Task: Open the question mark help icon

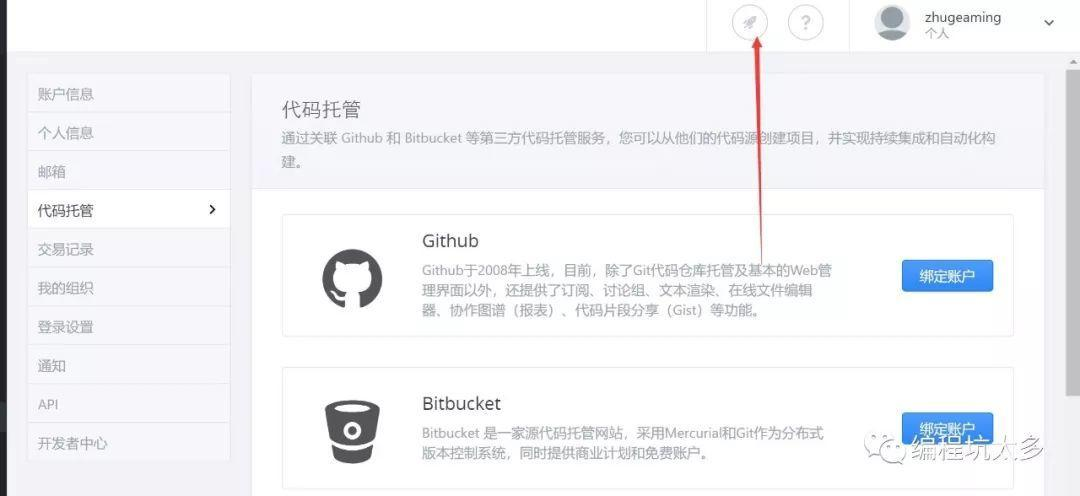Action: (x=805, y=24)
